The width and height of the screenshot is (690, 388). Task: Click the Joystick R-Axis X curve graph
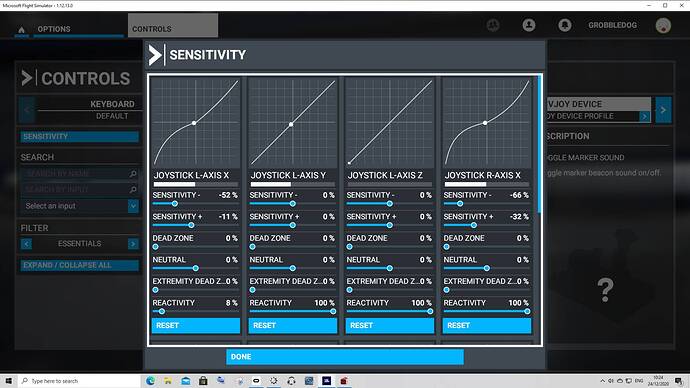(487, 122)
